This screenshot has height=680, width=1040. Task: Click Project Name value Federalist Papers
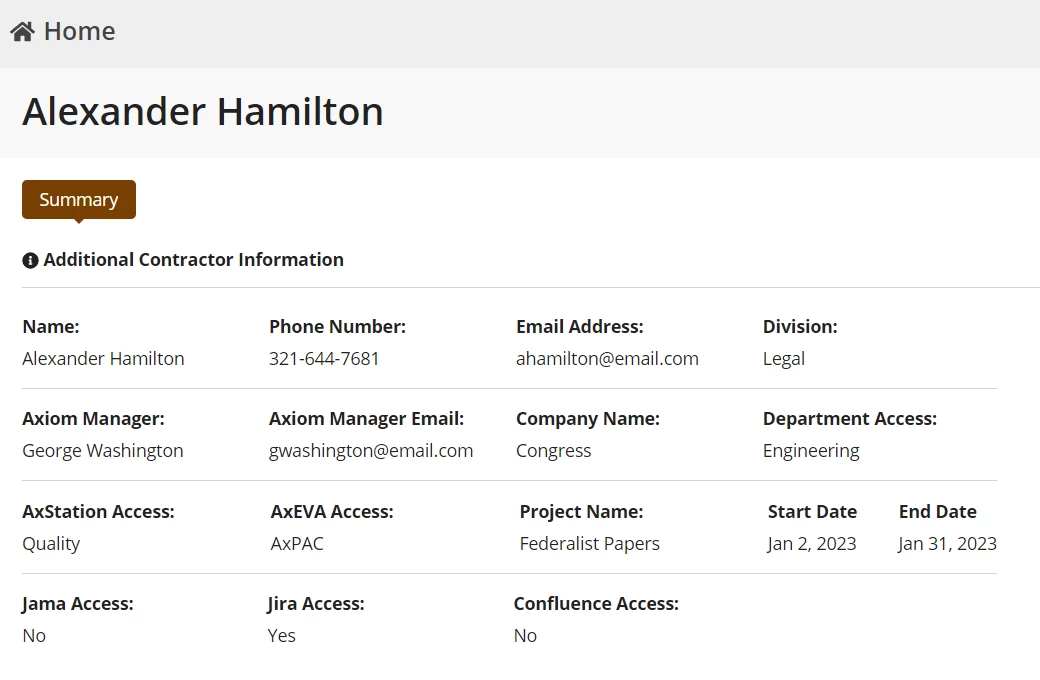tap(590, 544)
